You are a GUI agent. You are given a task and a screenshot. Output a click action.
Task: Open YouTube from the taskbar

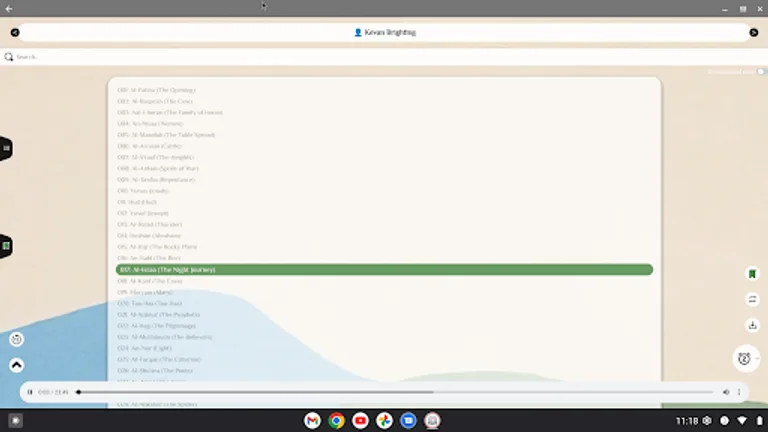360,420
